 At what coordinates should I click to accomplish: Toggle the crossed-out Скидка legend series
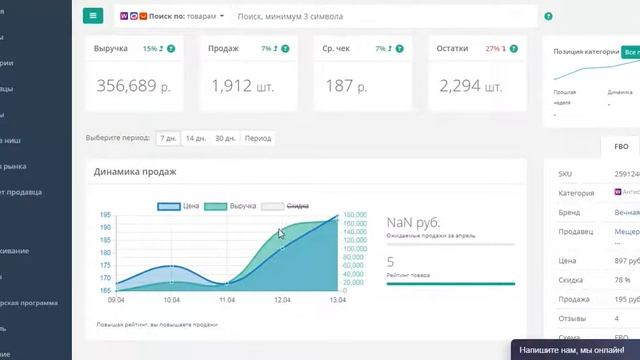click(x=285, y=206)
